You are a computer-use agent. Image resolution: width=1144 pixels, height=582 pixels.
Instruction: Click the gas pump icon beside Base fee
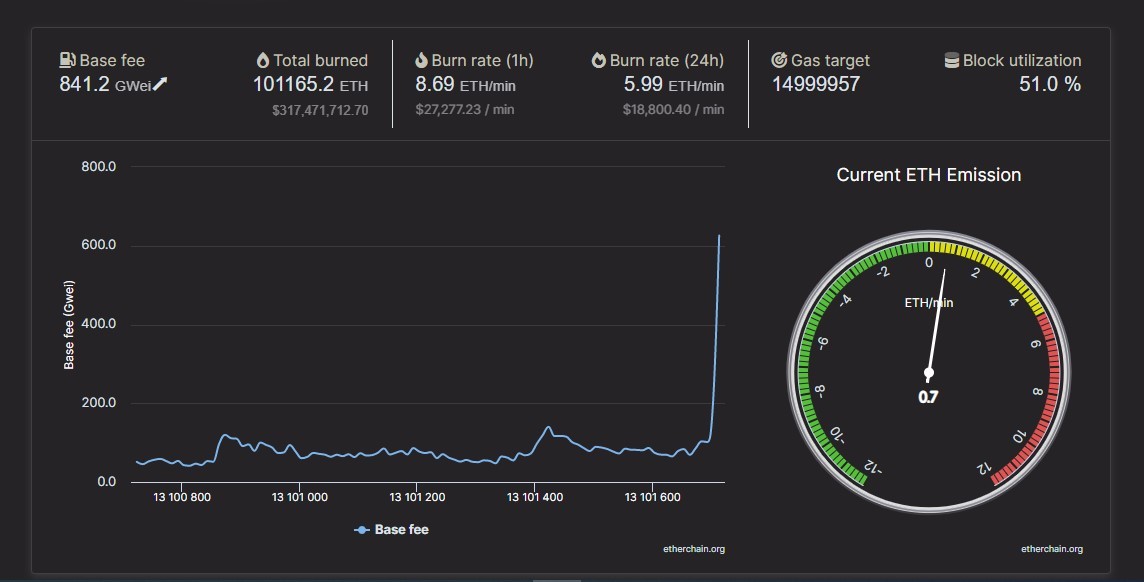pyautogui.click(x=67, y=60)
